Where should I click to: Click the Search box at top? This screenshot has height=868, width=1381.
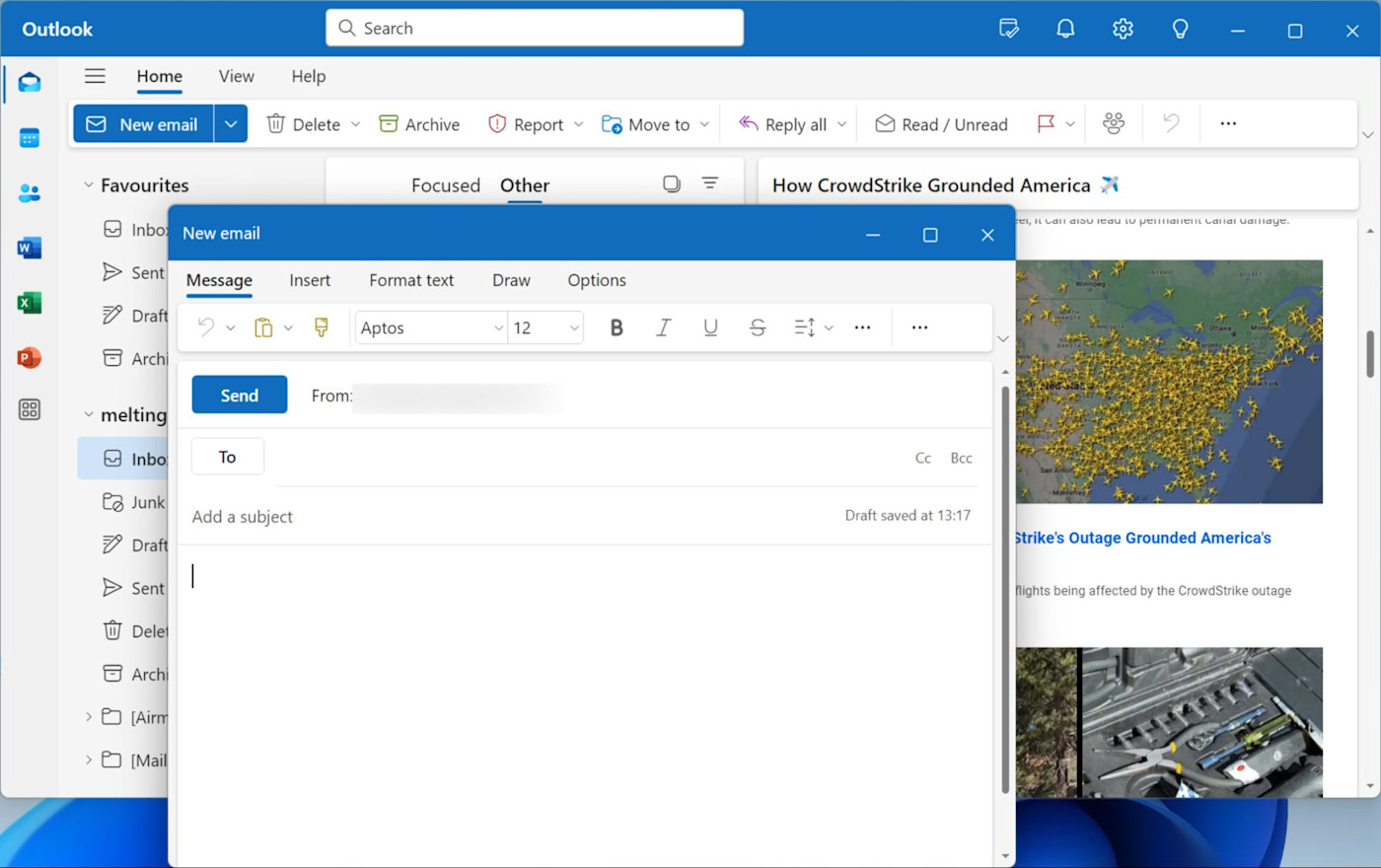click(535, 28)
